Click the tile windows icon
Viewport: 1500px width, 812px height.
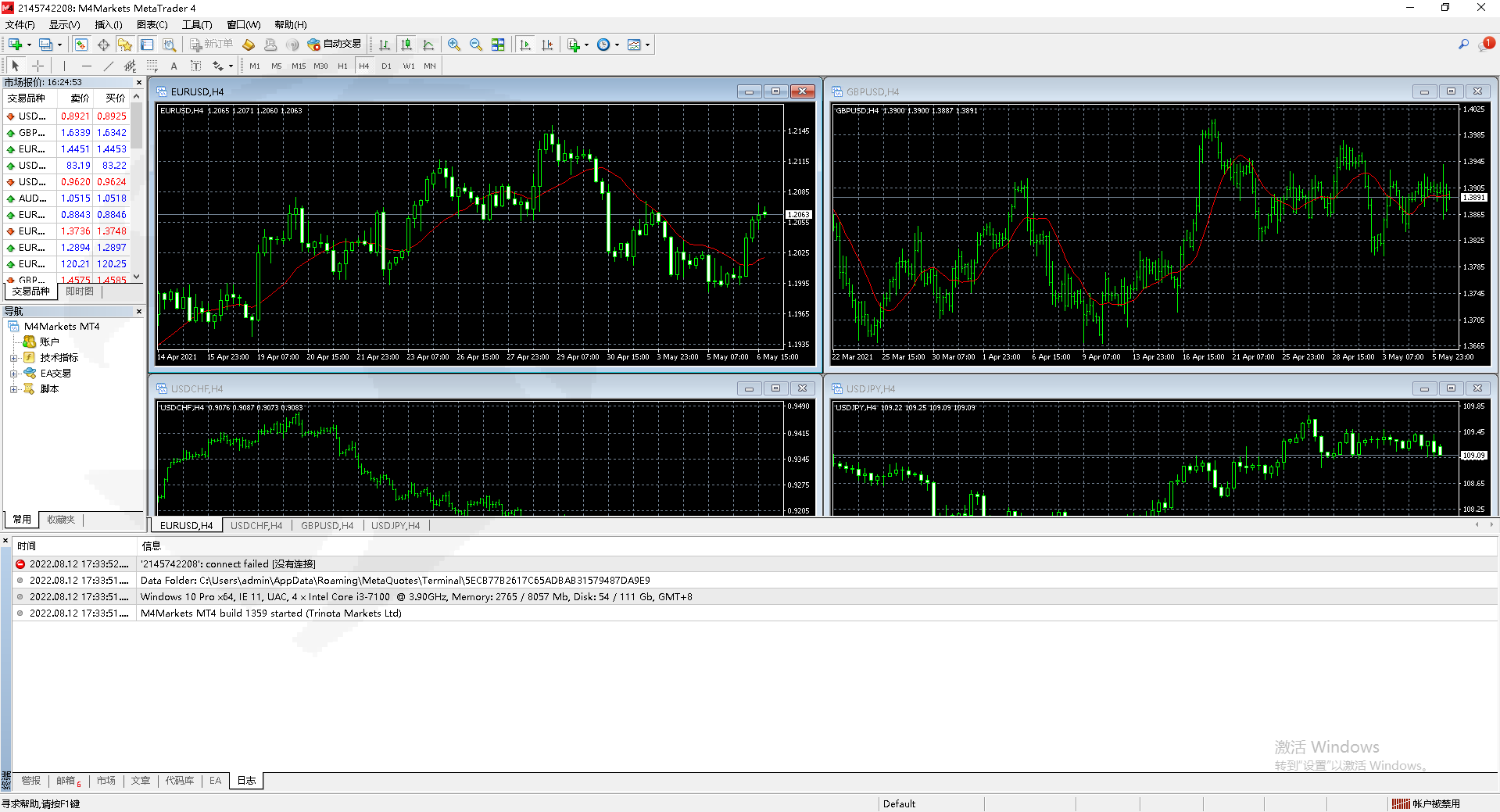pyautogui.click(x=498, y=45)
